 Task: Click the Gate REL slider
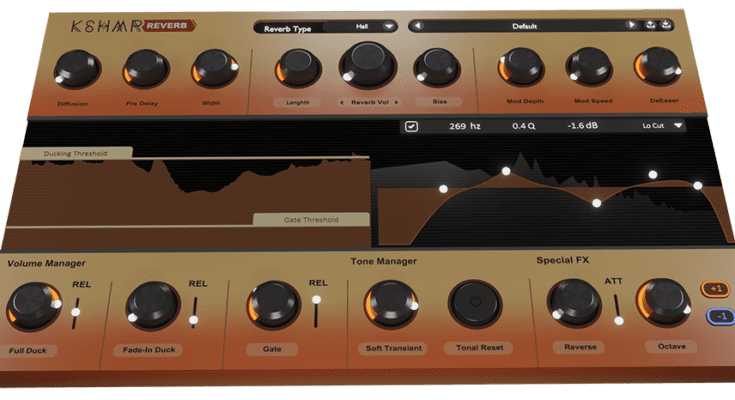317,310
